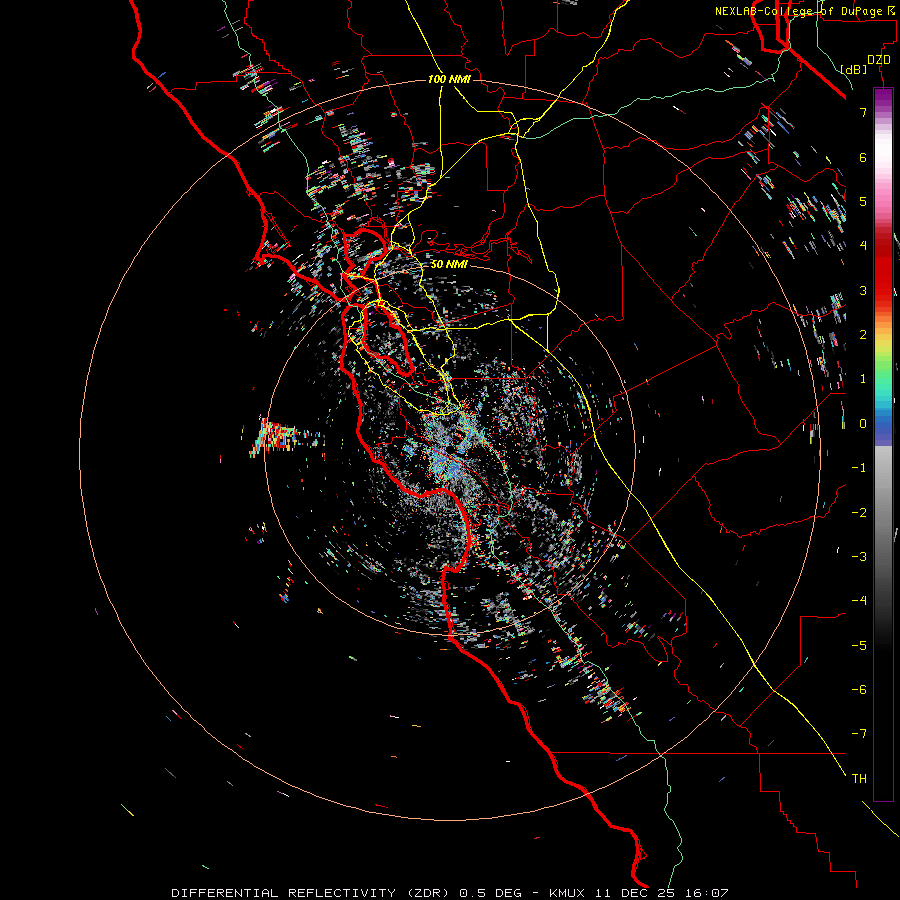Click the "DIFFERENTIAL REFLECTIVITY (ZDR)" caption text
The image size is (900, 900).
tap(311, 893)
